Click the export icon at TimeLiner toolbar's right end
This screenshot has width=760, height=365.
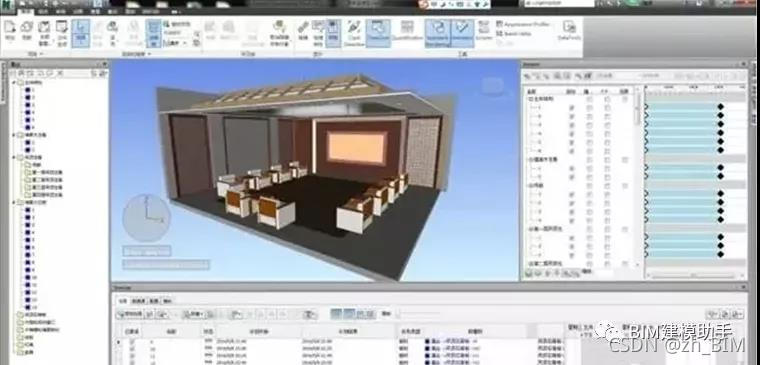(x=738, y=314)
